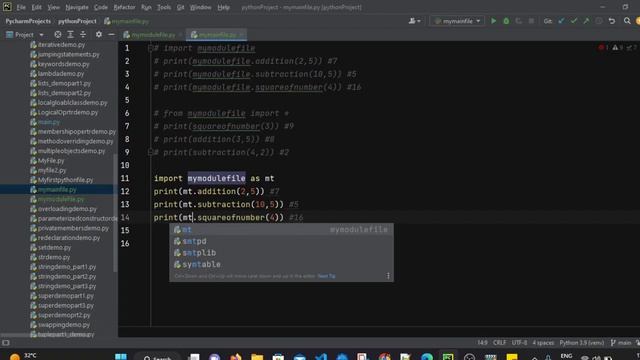Open lambdademo.py in Project tree
Viewport: 640px width, 360px height.
click(60, 73)
